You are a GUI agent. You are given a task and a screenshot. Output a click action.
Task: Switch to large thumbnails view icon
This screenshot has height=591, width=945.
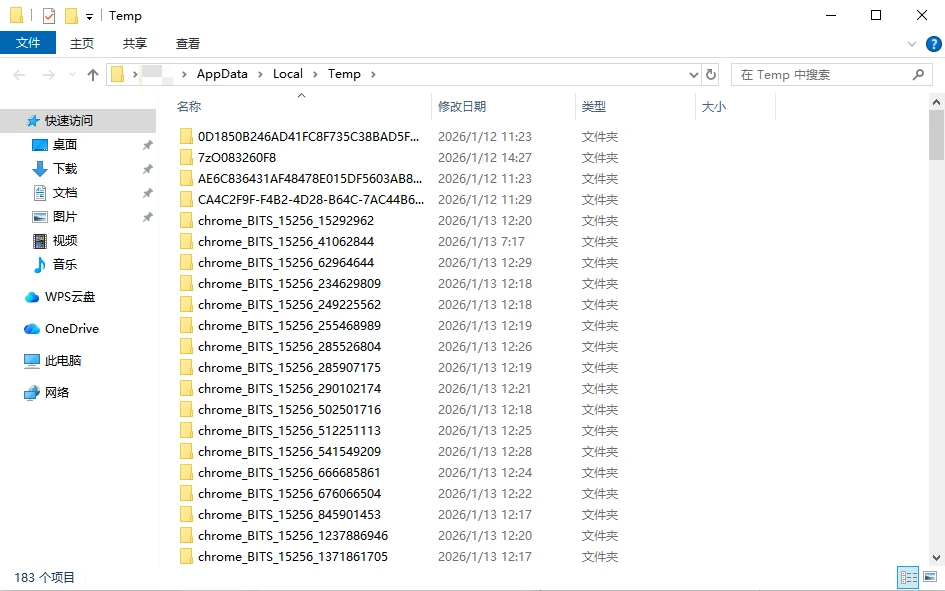point(930,577)
